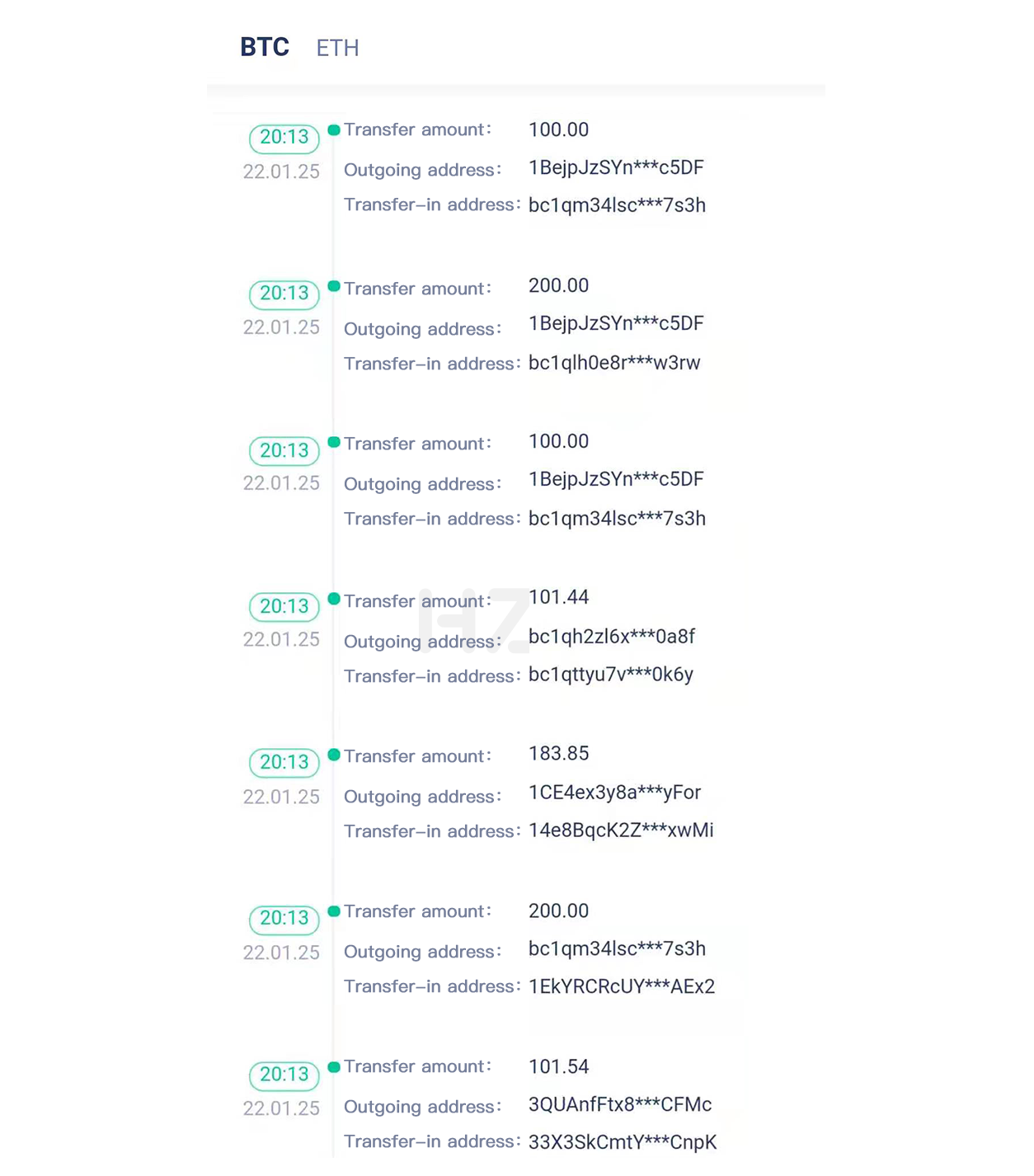Click the green dot of the 183.85 transfer

[x=334, y=755]
